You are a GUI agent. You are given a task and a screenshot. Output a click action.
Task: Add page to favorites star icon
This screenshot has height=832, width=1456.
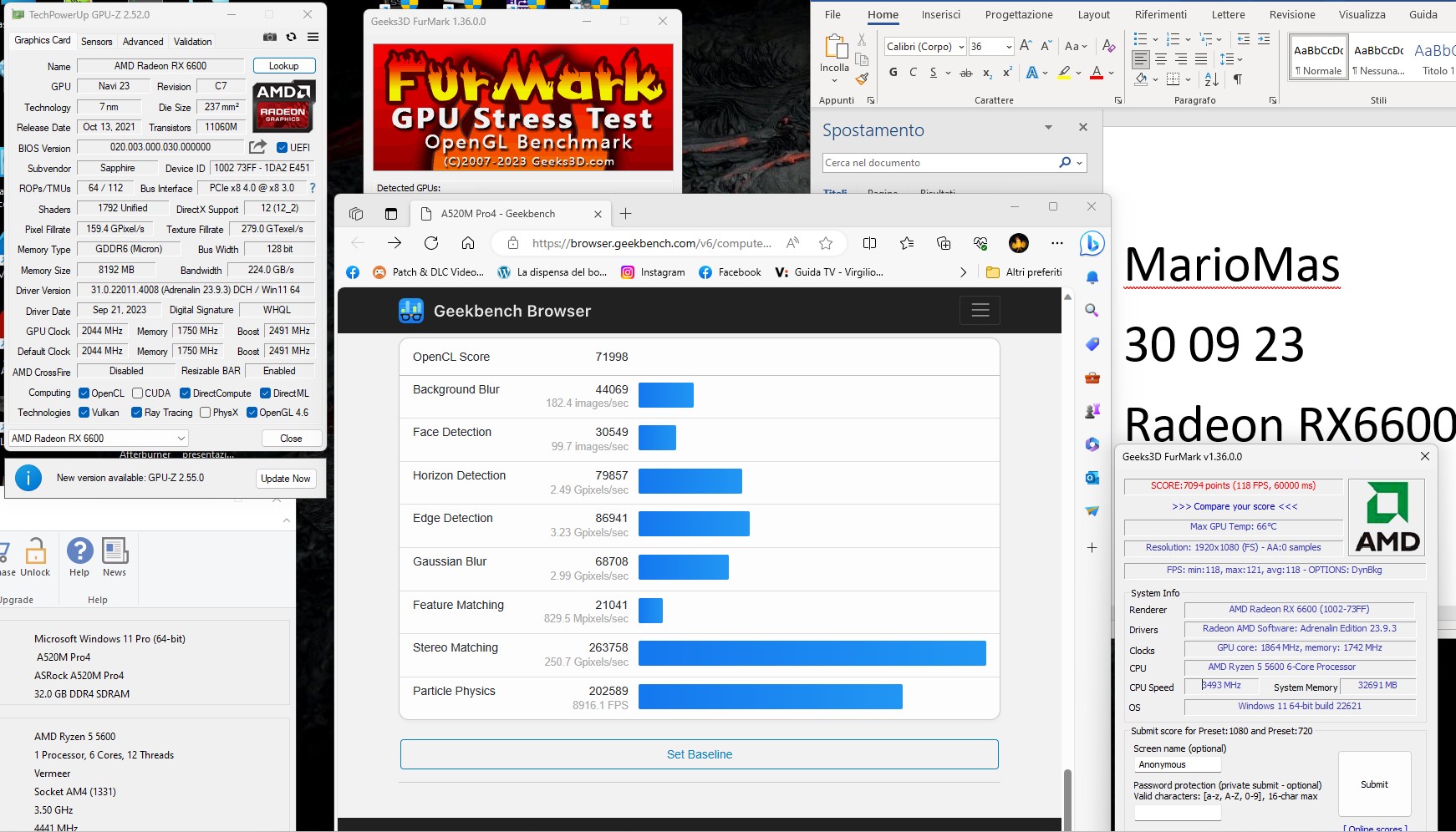[x=826, y=243]
